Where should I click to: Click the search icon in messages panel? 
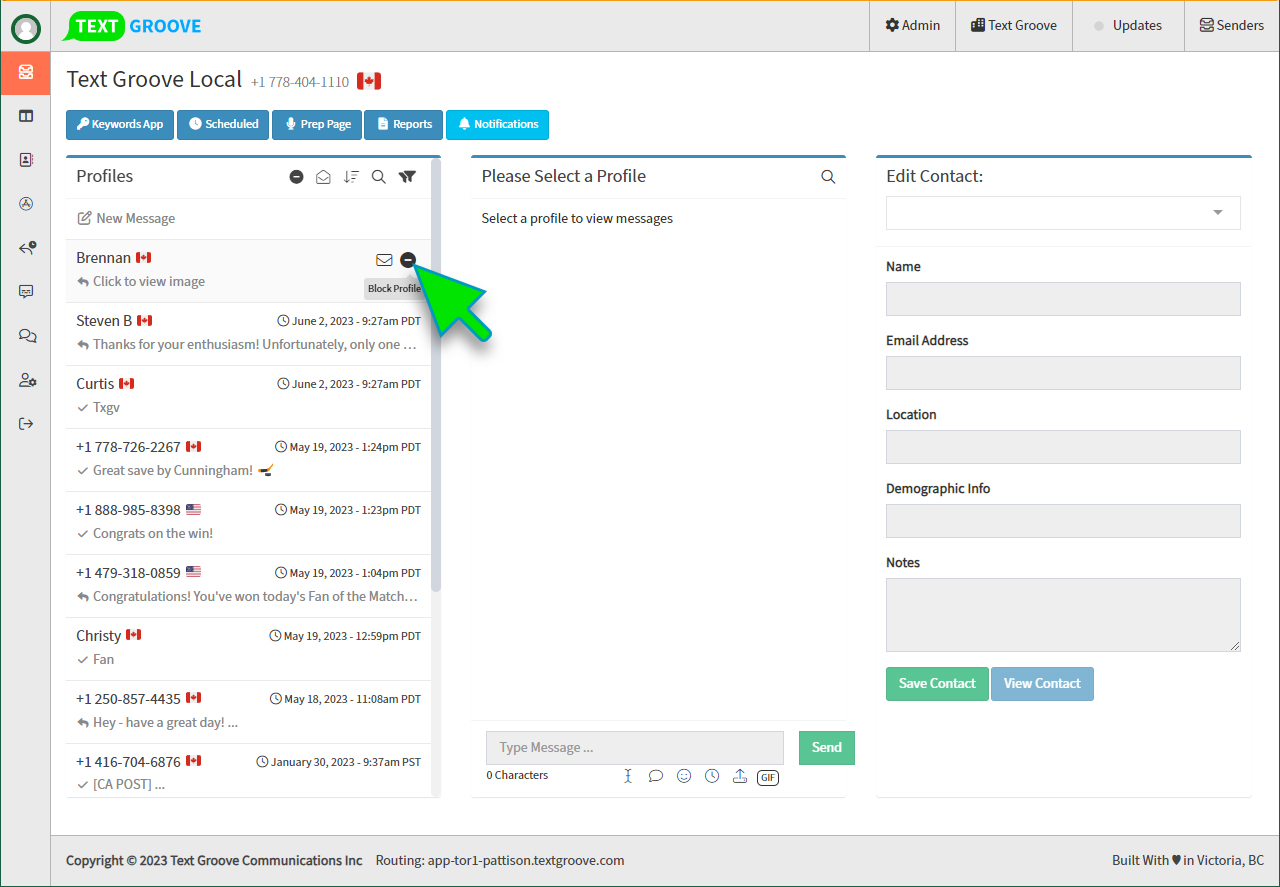pyautogui.click(x=828, y=177)
